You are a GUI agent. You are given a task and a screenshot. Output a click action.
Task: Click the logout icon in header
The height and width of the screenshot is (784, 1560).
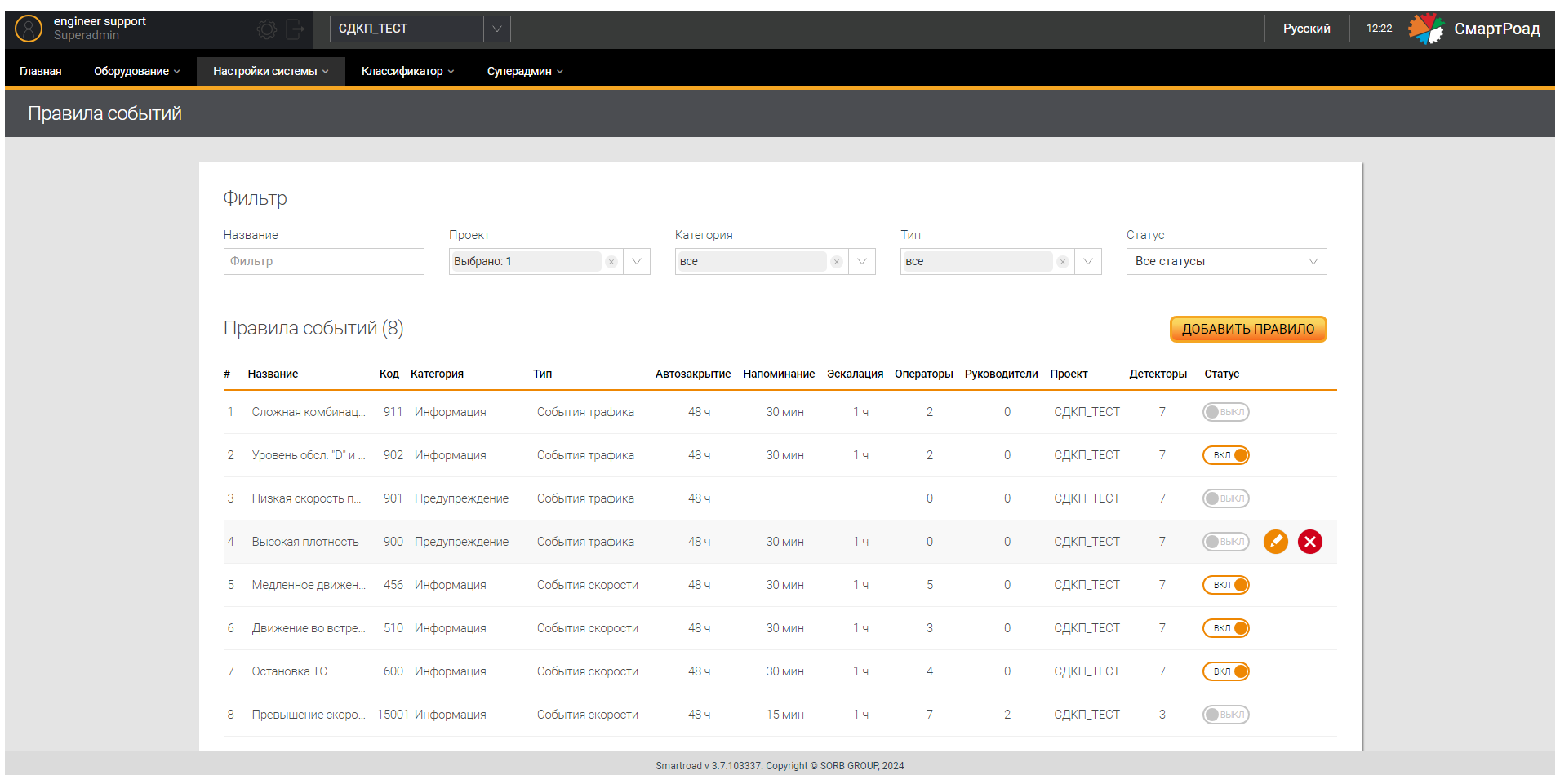point(296,29)
